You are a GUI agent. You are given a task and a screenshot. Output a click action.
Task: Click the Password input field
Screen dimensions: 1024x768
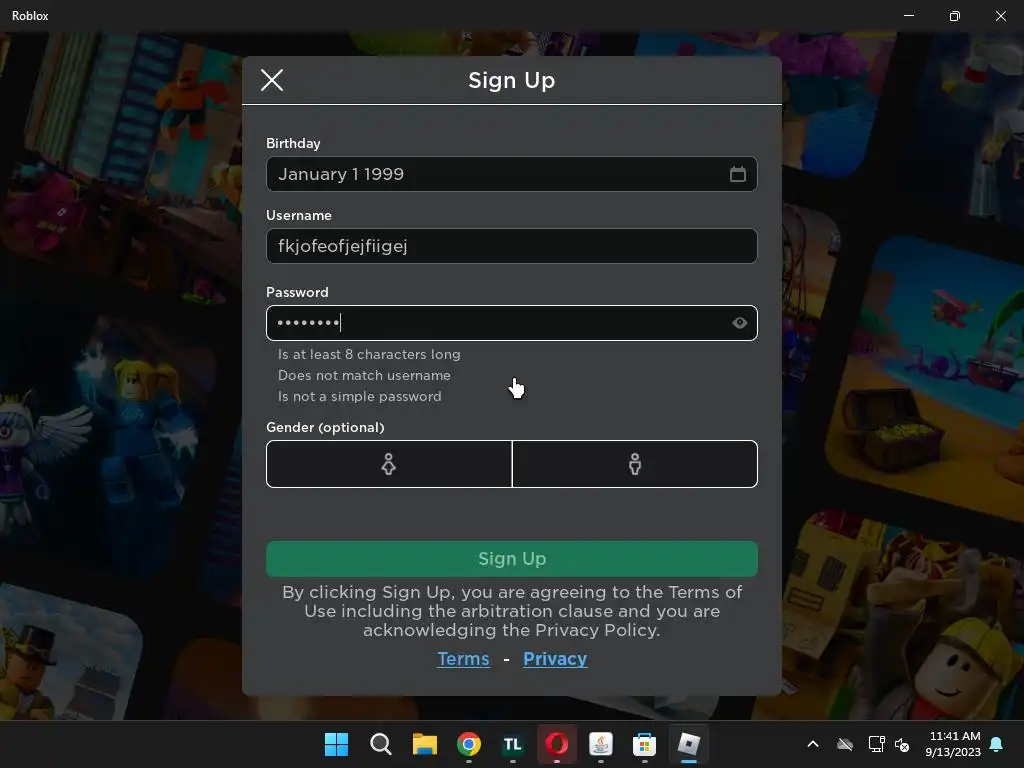(511, 323)
